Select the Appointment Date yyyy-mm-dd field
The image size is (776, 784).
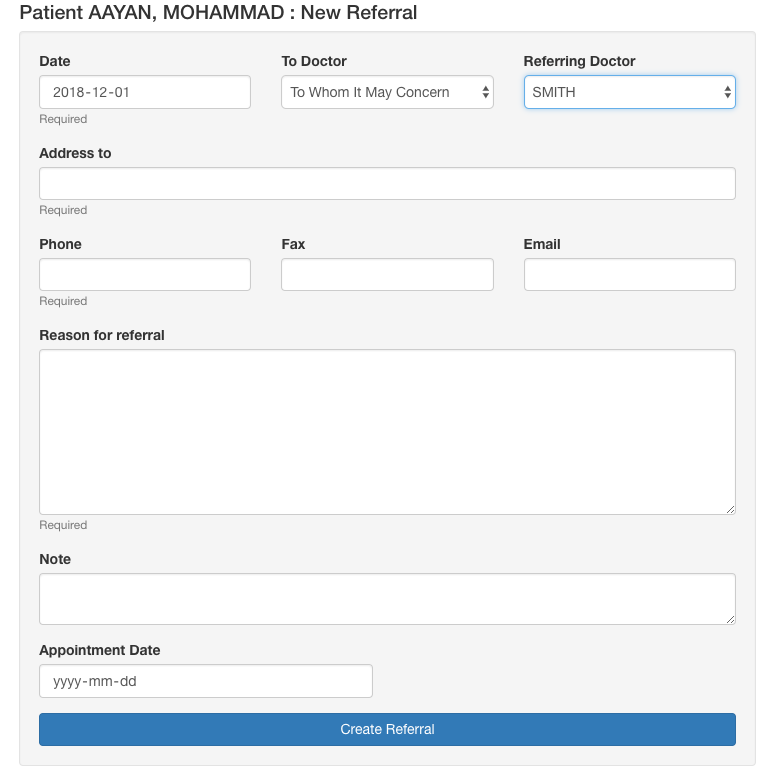pos(206,681)
